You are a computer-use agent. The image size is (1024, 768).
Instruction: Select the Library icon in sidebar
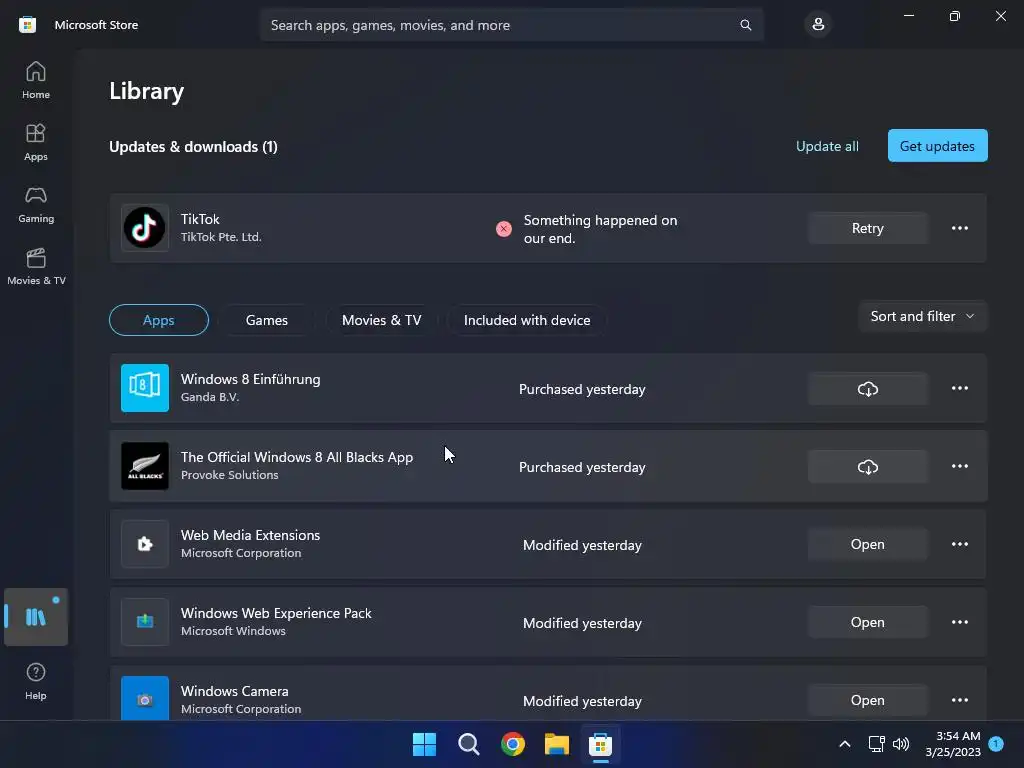(x=36, y=617)
